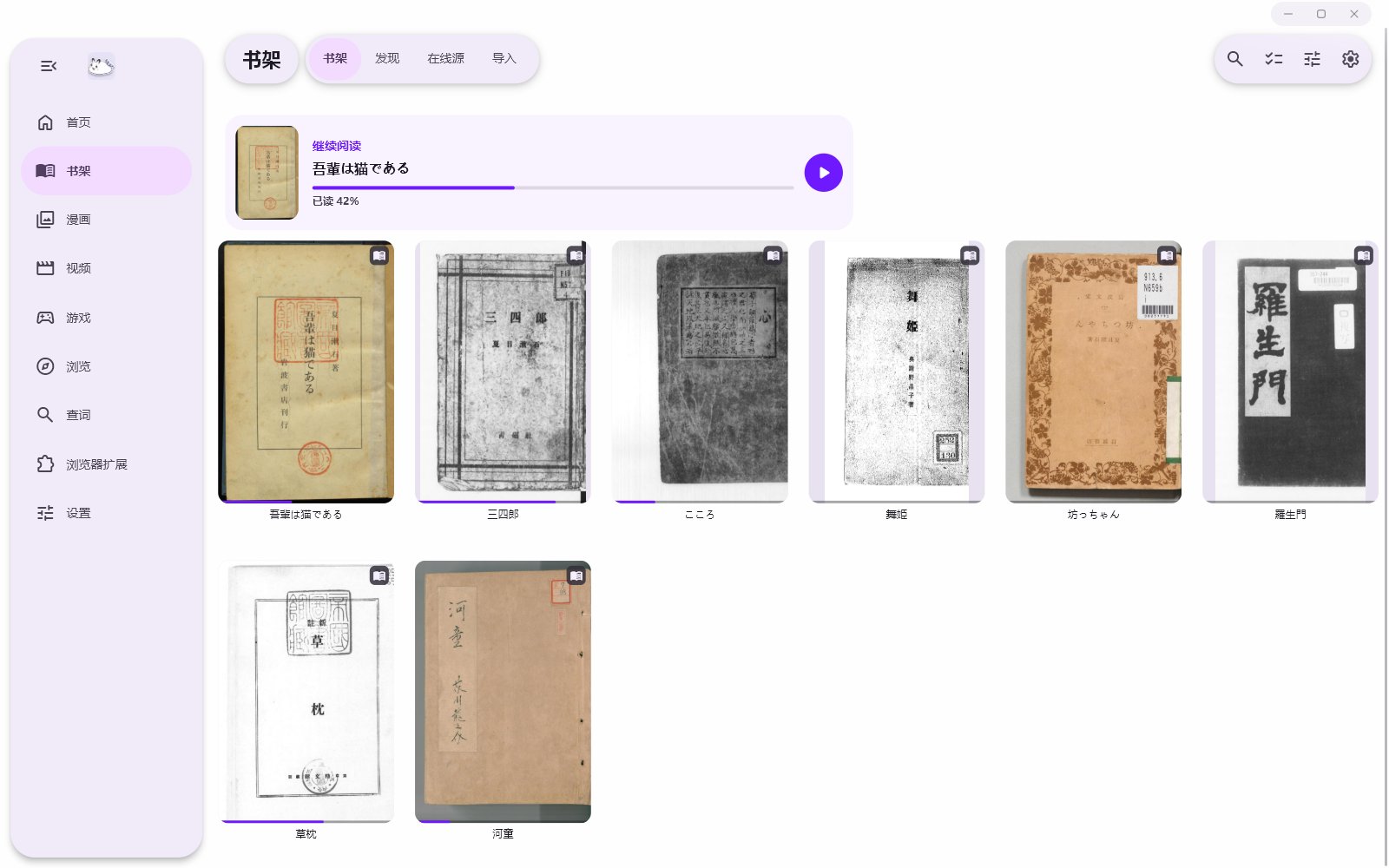
Task: Click the cat mascot logo
Action: click(101, 66)
